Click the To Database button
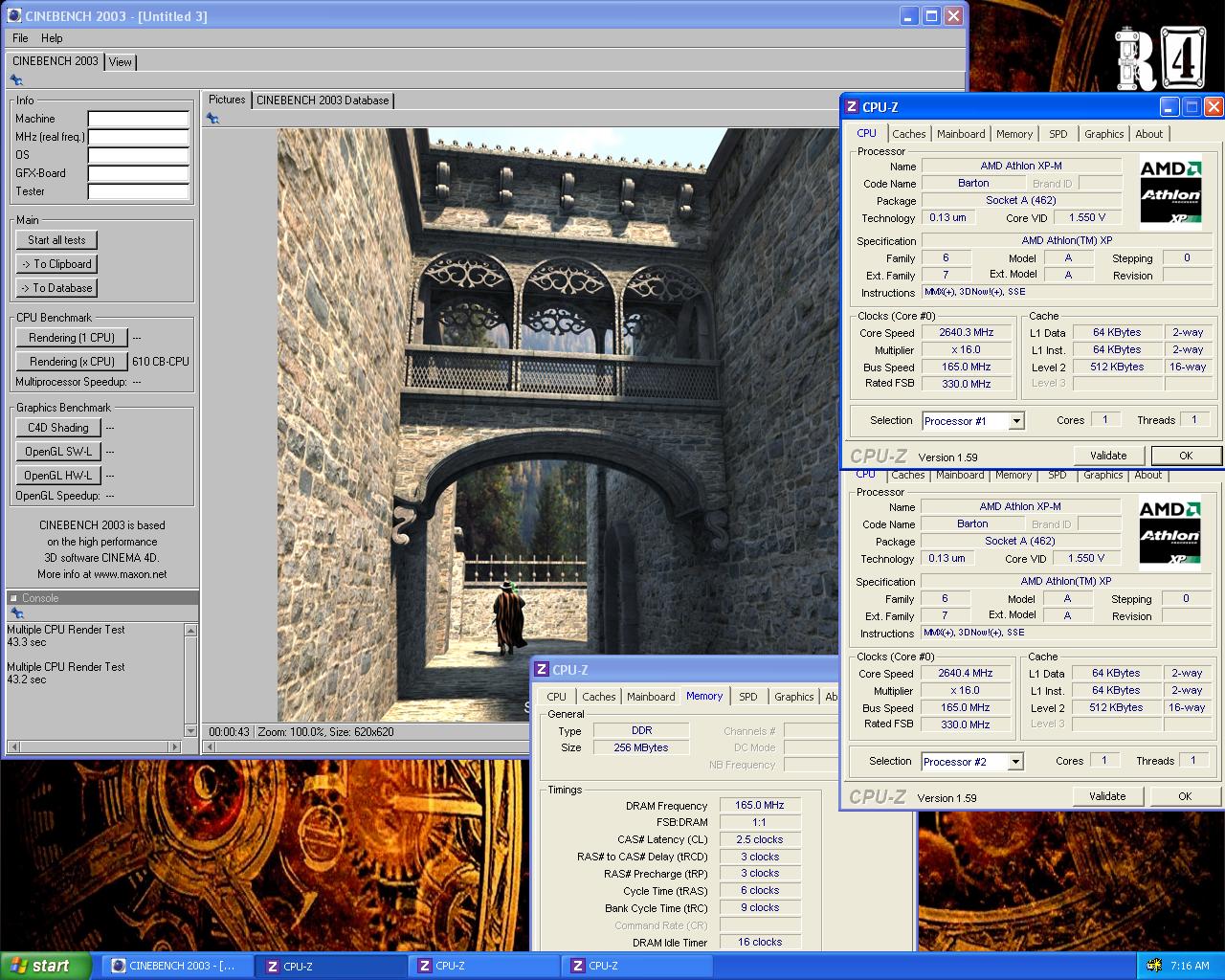The height and width of the screenshot is (980, 1225). pos(56,288)
